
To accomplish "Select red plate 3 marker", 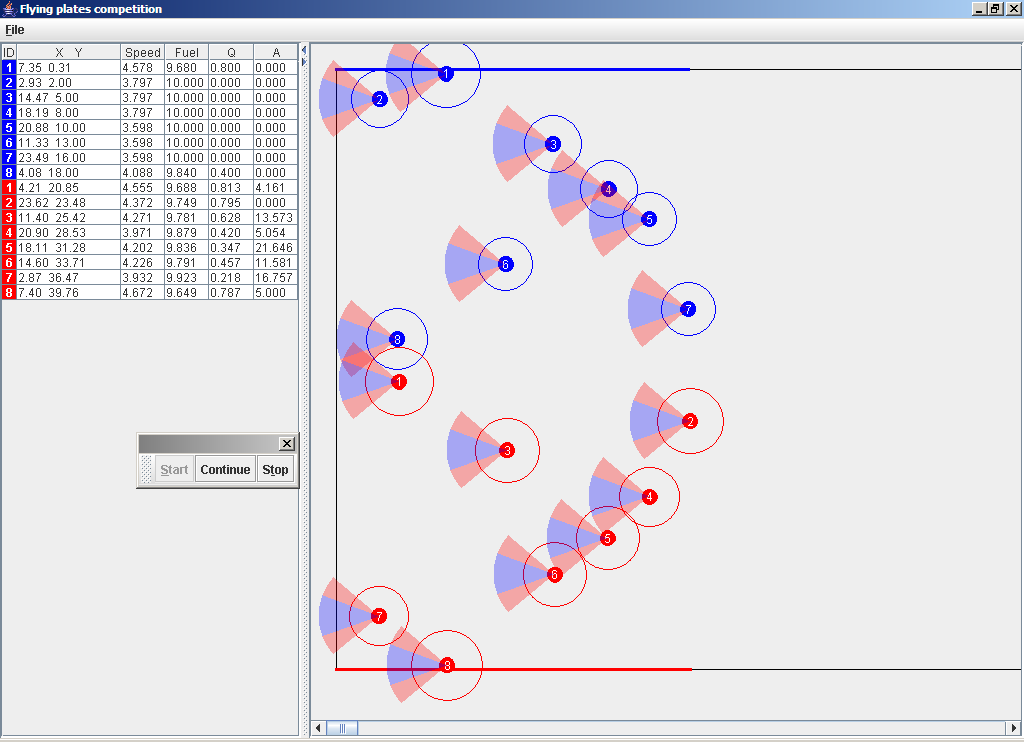I will point(507,450).
